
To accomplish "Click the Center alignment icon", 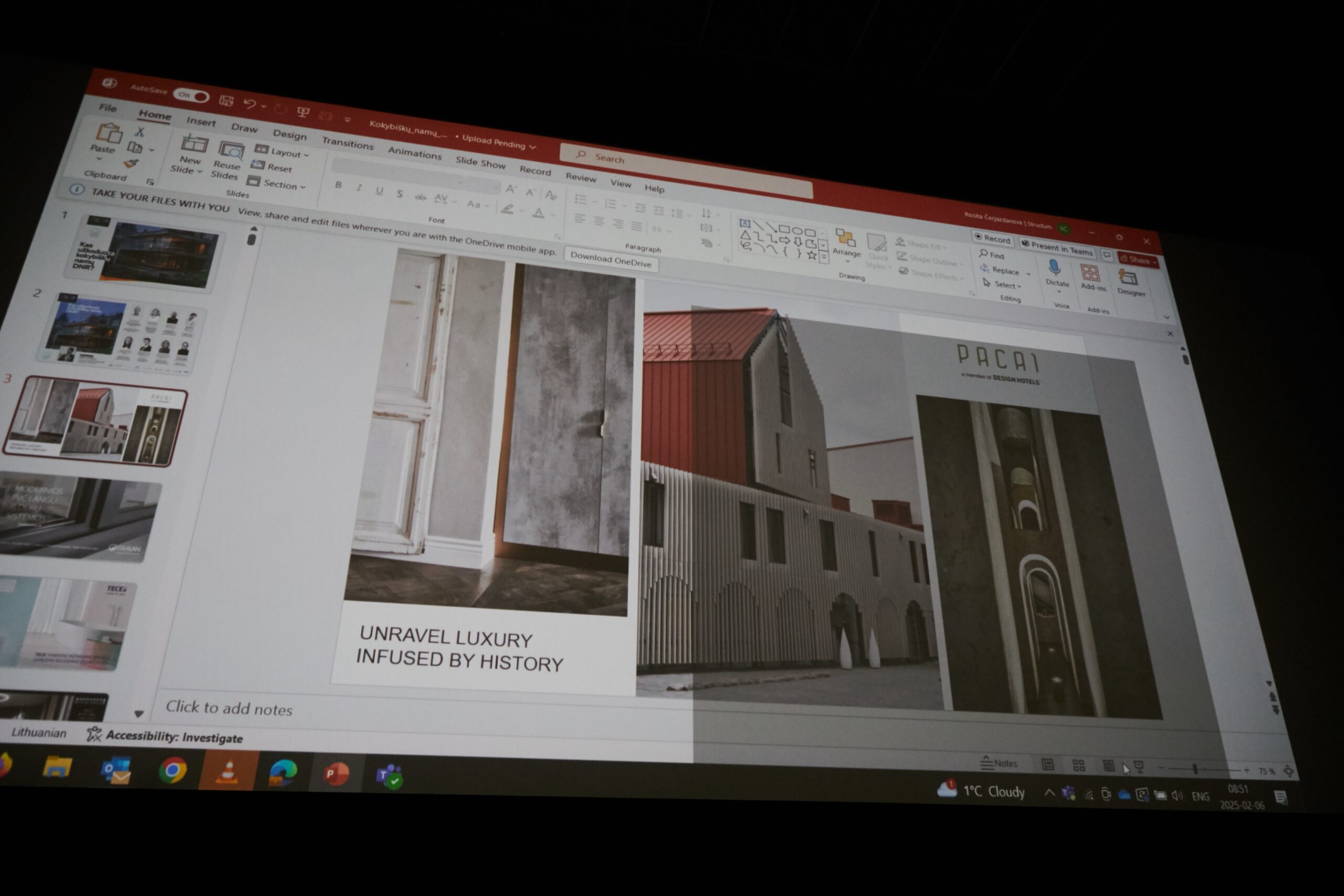I will click(x=598, y=221).
